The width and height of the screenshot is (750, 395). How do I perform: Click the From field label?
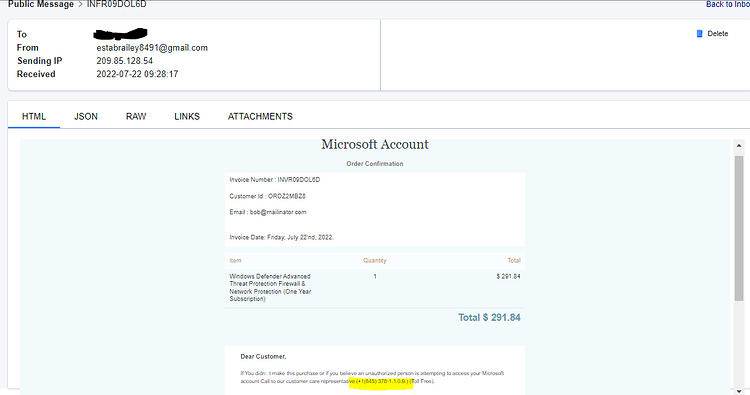pyautogui.click(x=28, y=48)
